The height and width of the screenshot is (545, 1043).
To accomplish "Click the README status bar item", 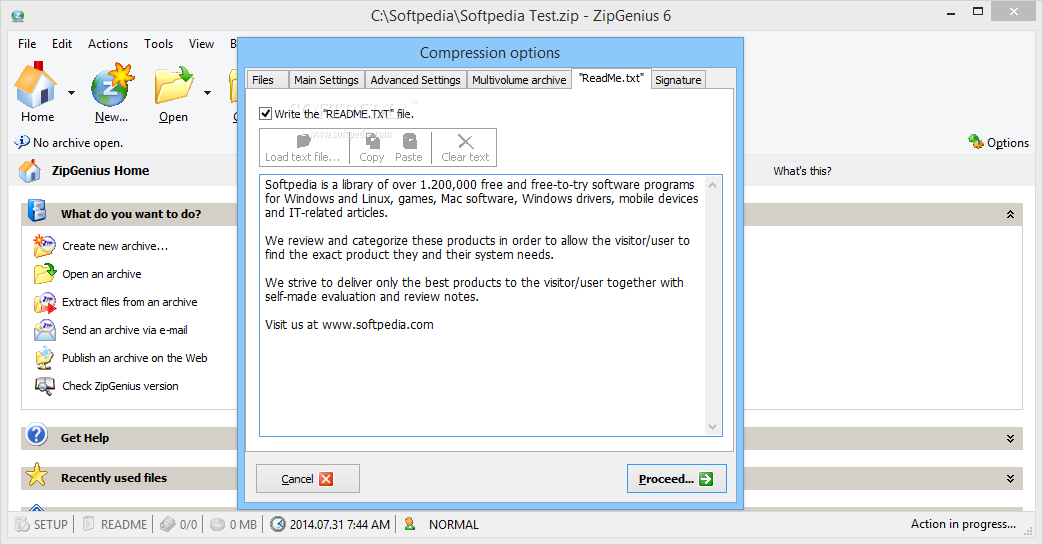I will click(x=114, y=524).
